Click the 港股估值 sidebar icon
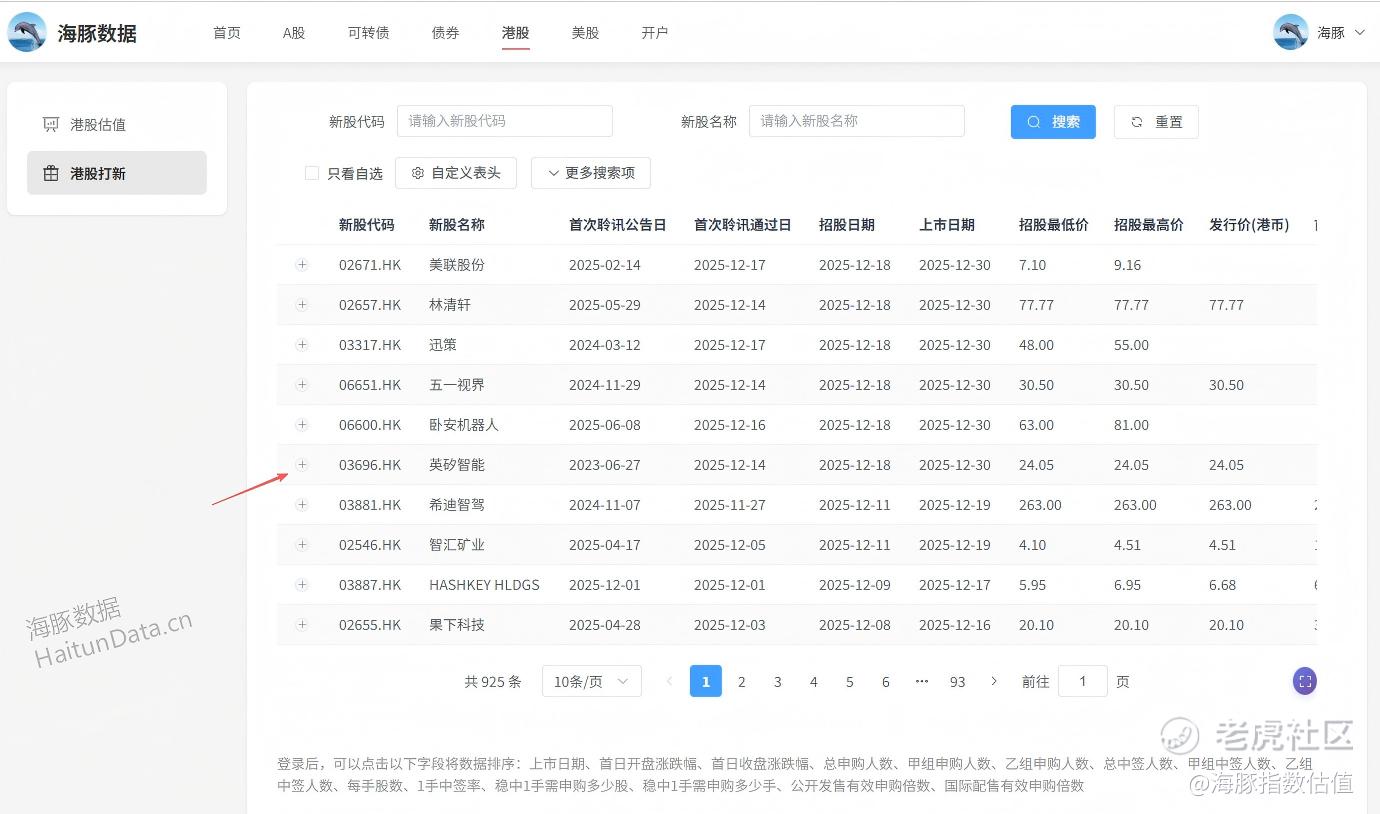The width and height of the screenshot is (1380, 814). (51, 125)
